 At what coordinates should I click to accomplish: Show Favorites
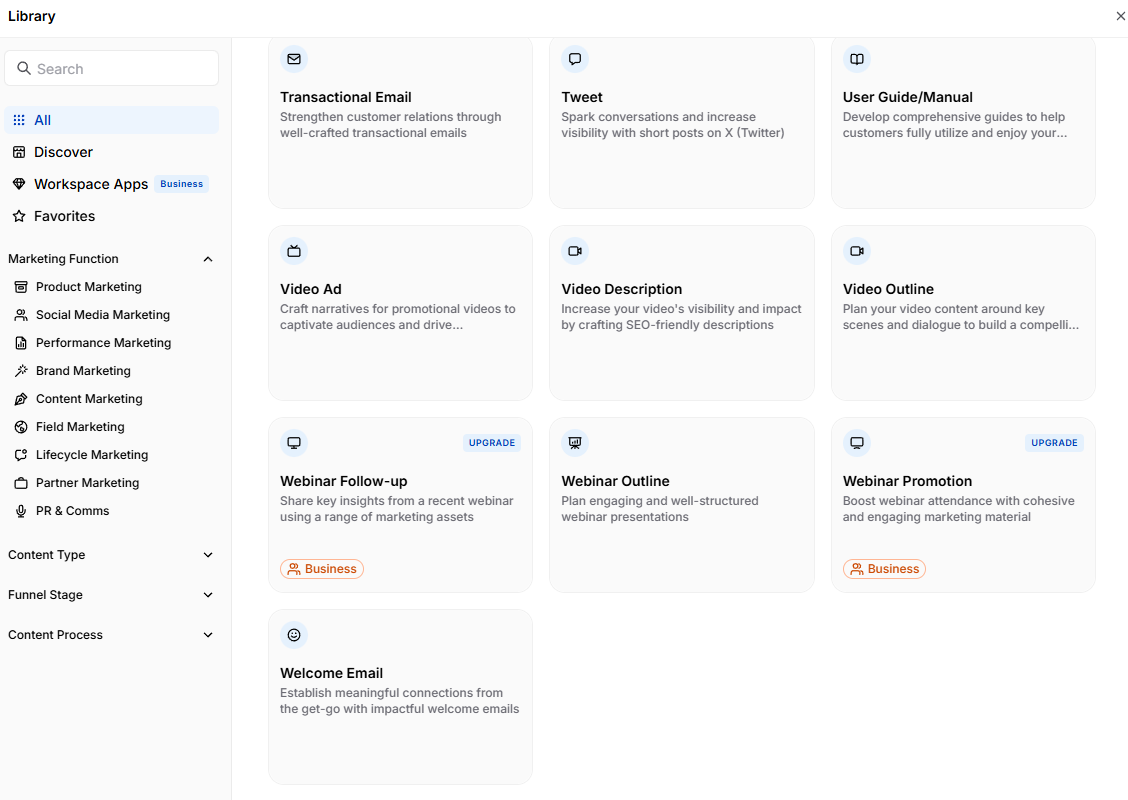(112, 216)
